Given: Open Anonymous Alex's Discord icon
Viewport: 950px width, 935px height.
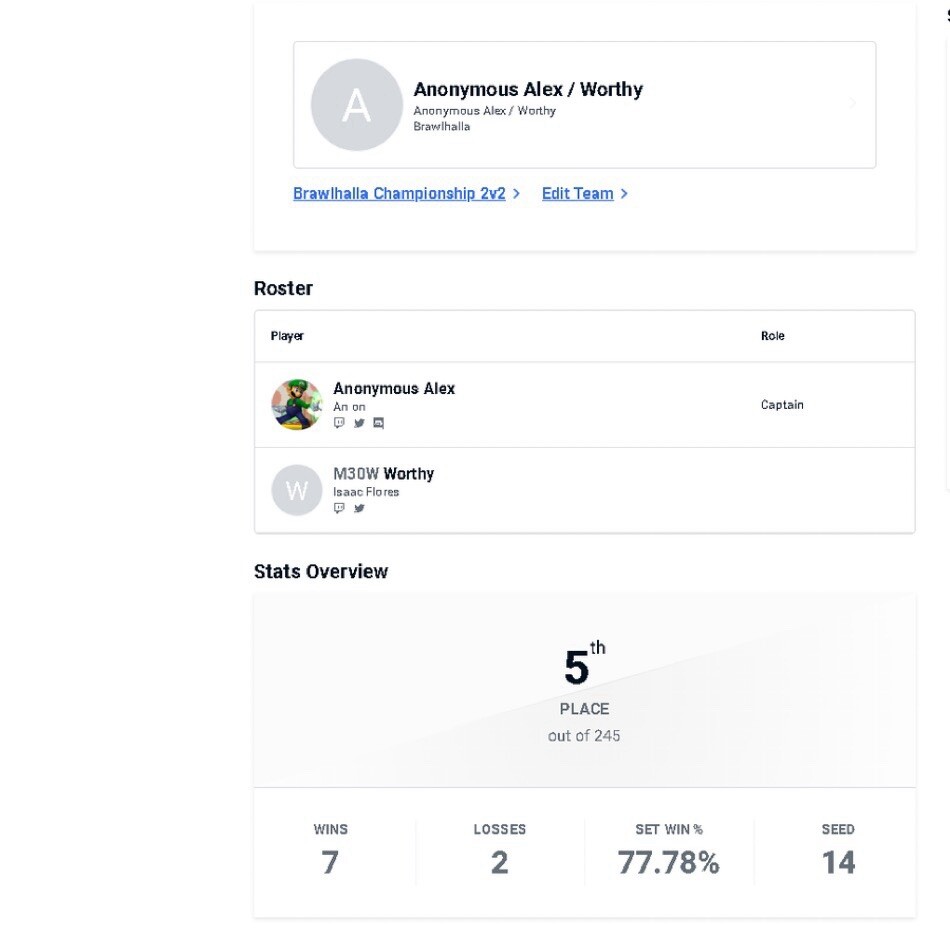Looking at the screenshot, I should 379,423.
